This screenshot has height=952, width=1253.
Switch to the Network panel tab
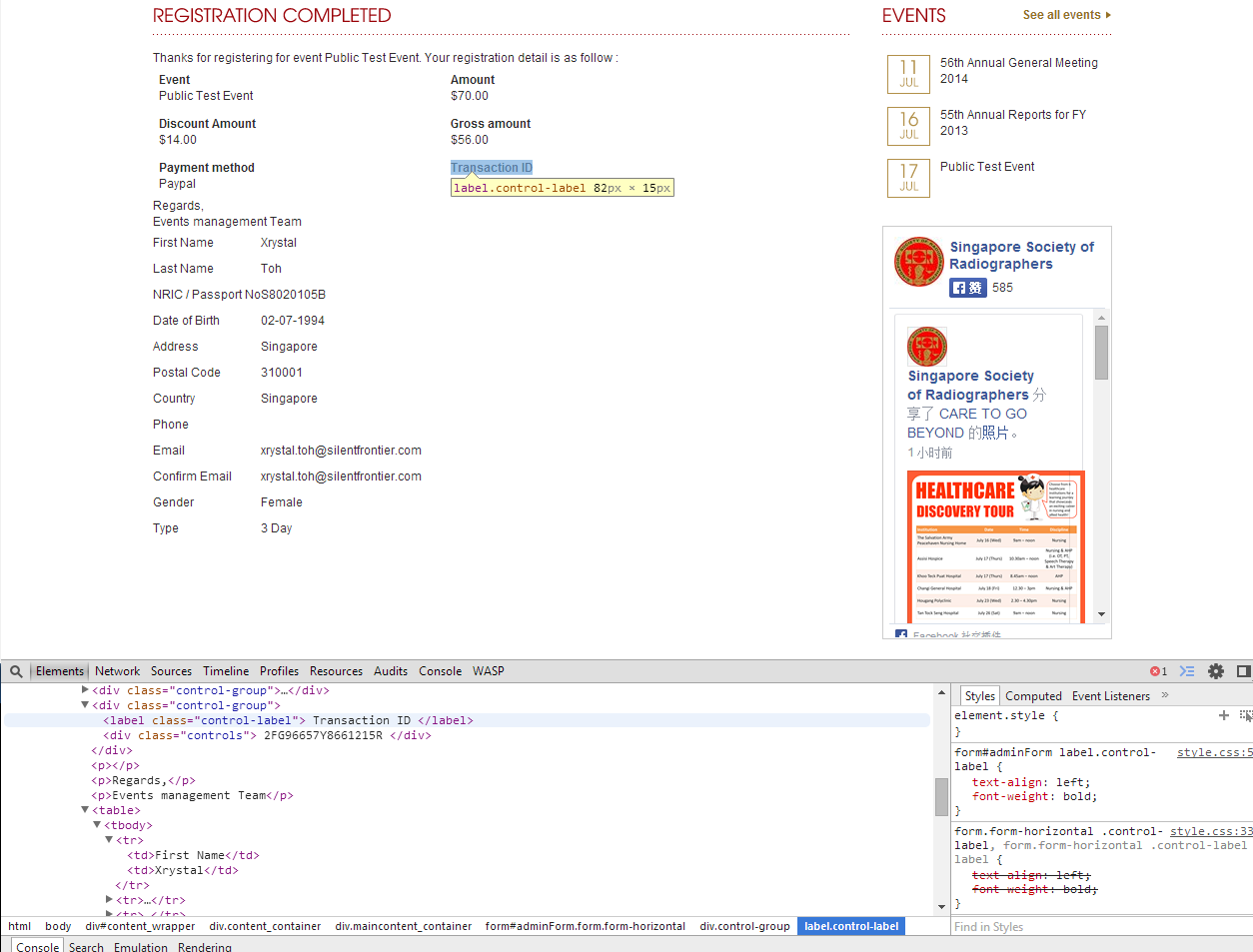(117, 671)
